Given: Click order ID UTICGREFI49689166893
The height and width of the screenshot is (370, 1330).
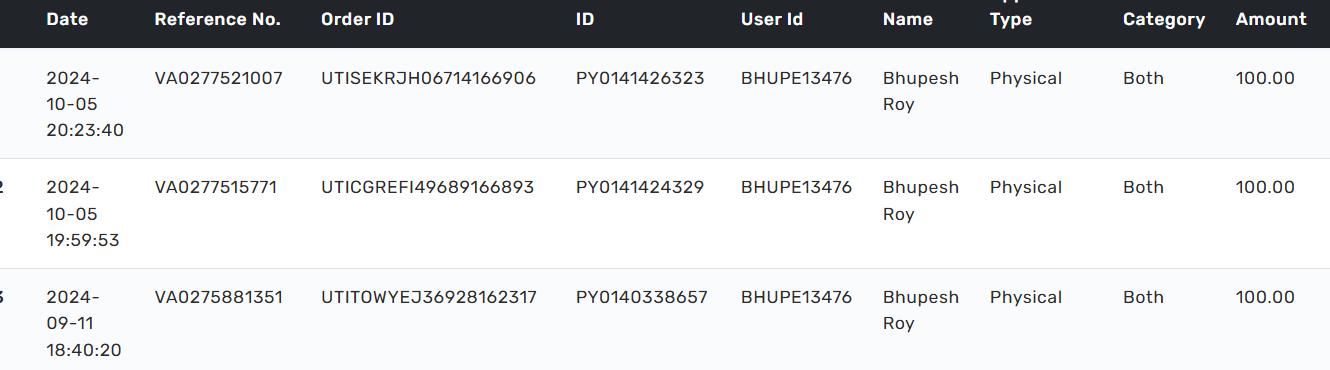Looking at the screenshot, I should 427,187.
